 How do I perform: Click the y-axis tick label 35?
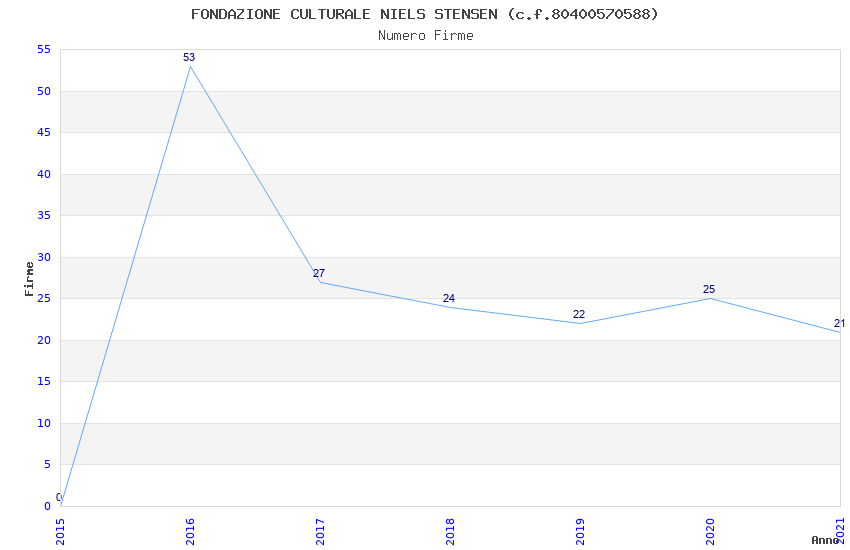coord(44,215)
